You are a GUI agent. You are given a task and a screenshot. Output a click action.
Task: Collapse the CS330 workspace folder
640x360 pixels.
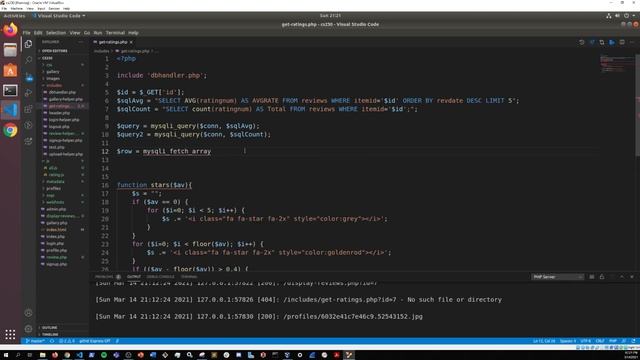[x=47, y=58]
